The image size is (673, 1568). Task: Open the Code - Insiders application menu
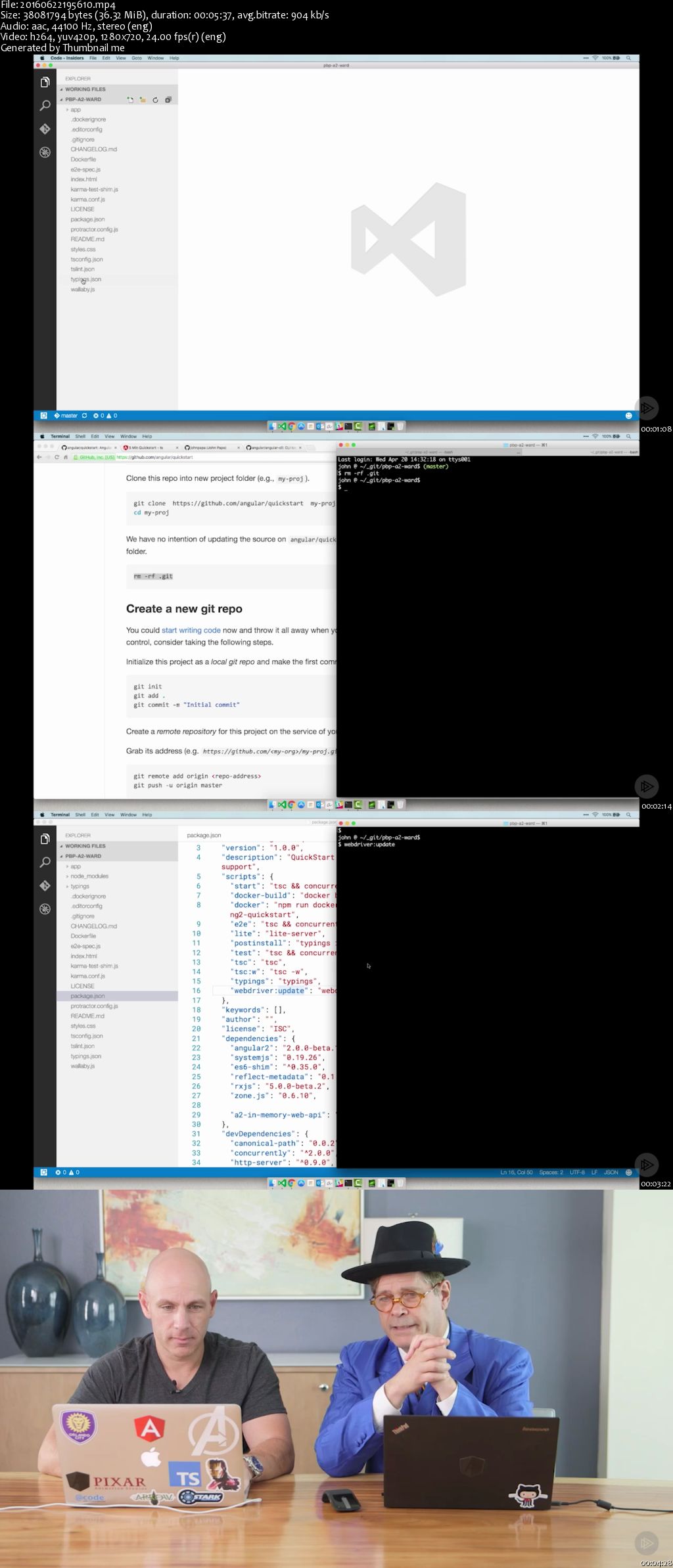coord(67,58)
